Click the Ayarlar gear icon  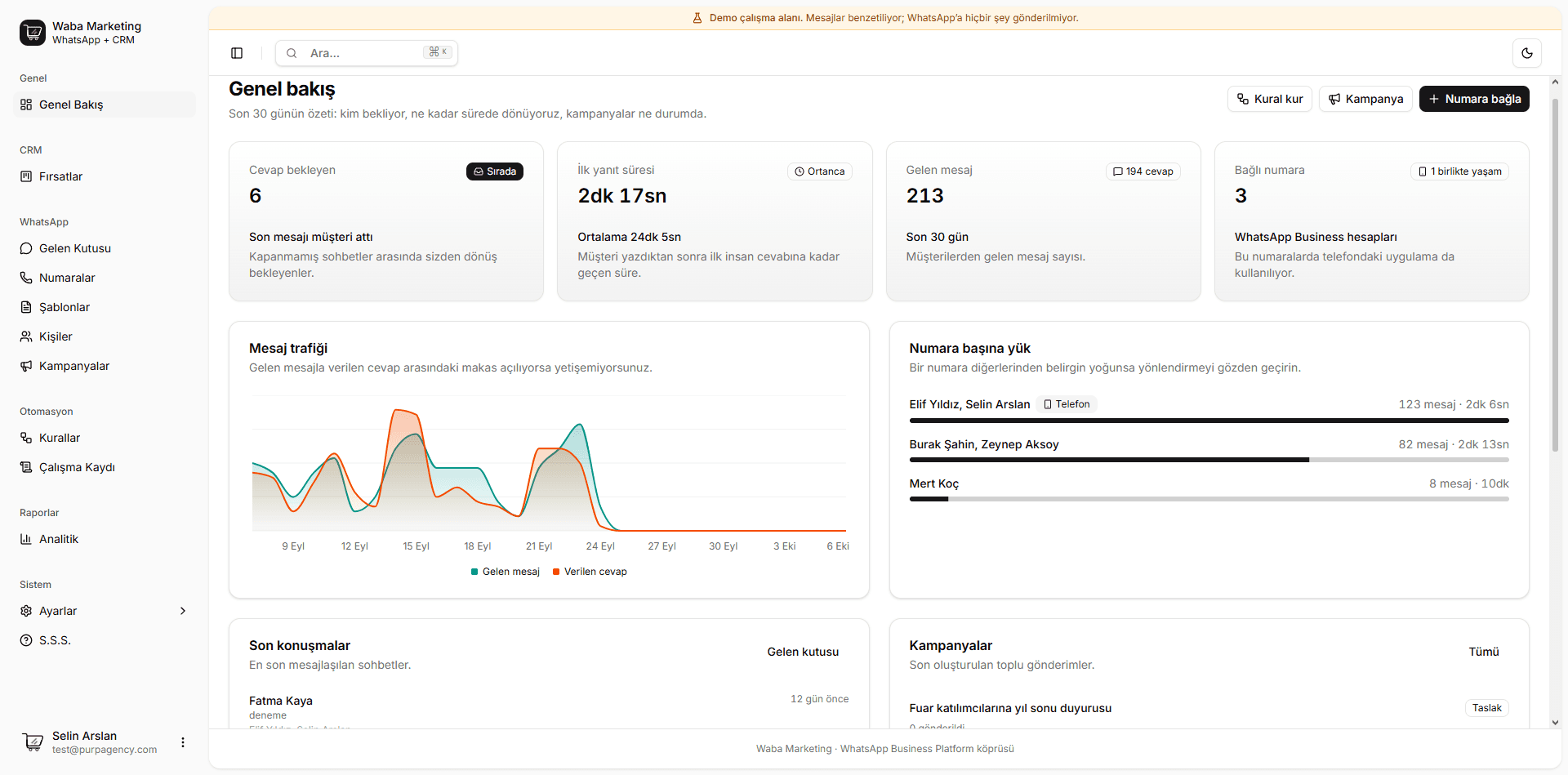coord(26,611)
